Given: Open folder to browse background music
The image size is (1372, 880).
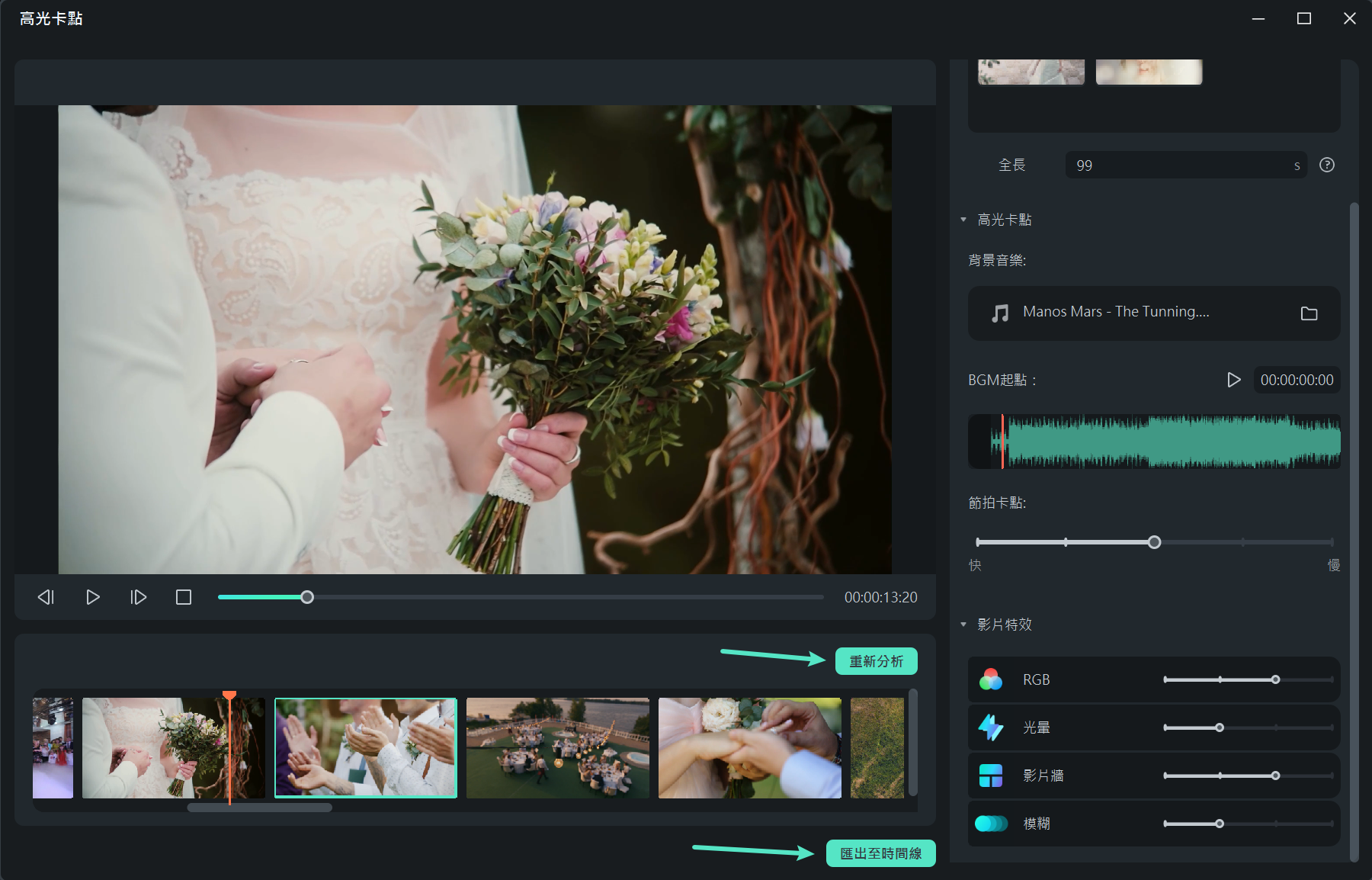Looking at the screenshot, I should 1309,313.
